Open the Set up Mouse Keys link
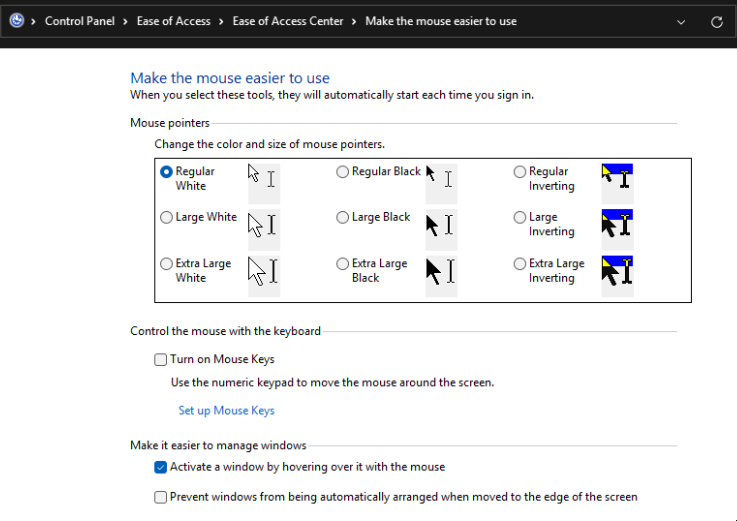This screenshot has width=737, height=521. pos(226,410)
